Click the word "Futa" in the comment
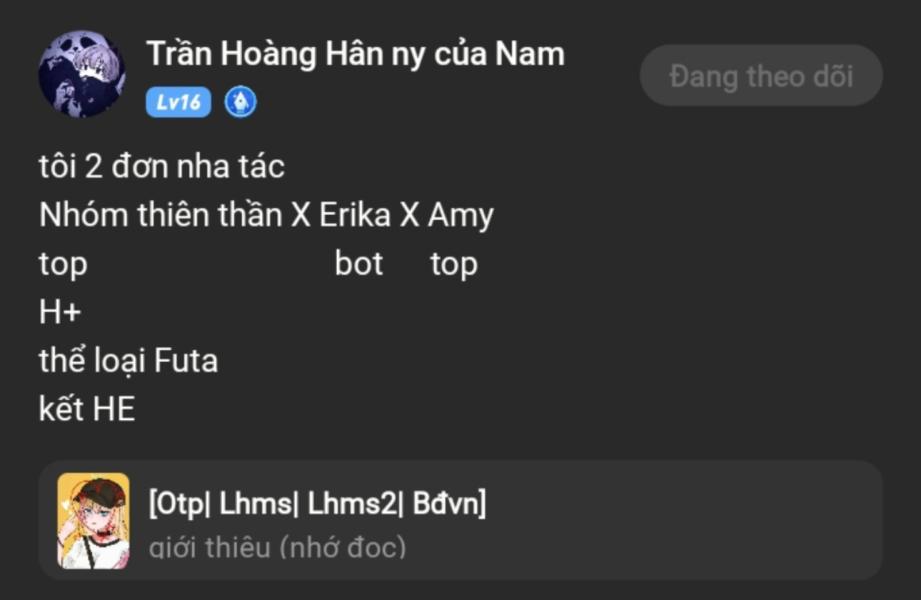This screenshot has width=921, height=600. 186,360
